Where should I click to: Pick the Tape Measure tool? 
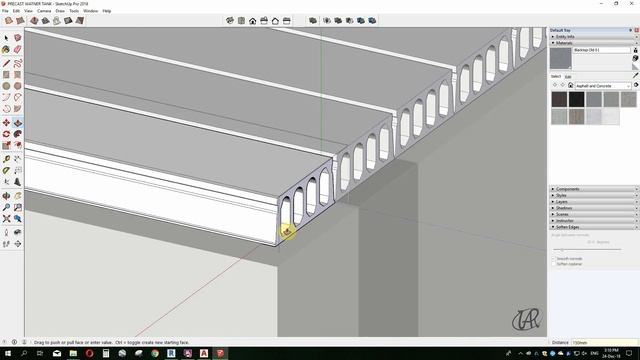coord(6,159)
